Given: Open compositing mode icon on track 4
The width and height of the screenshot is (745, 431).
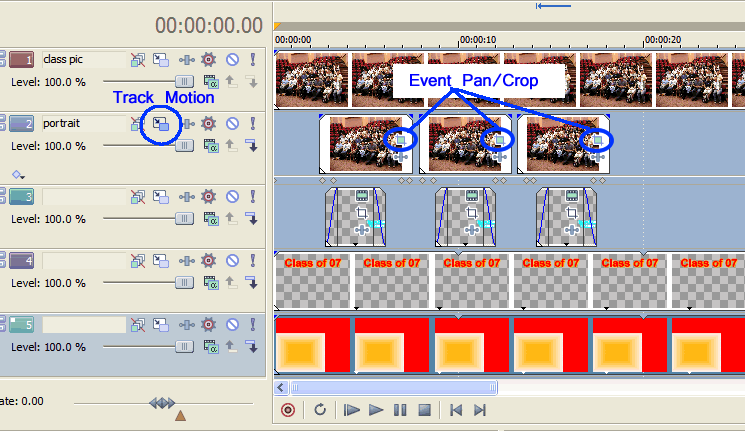Looking at the screenshot, I should tap(211, 283).
